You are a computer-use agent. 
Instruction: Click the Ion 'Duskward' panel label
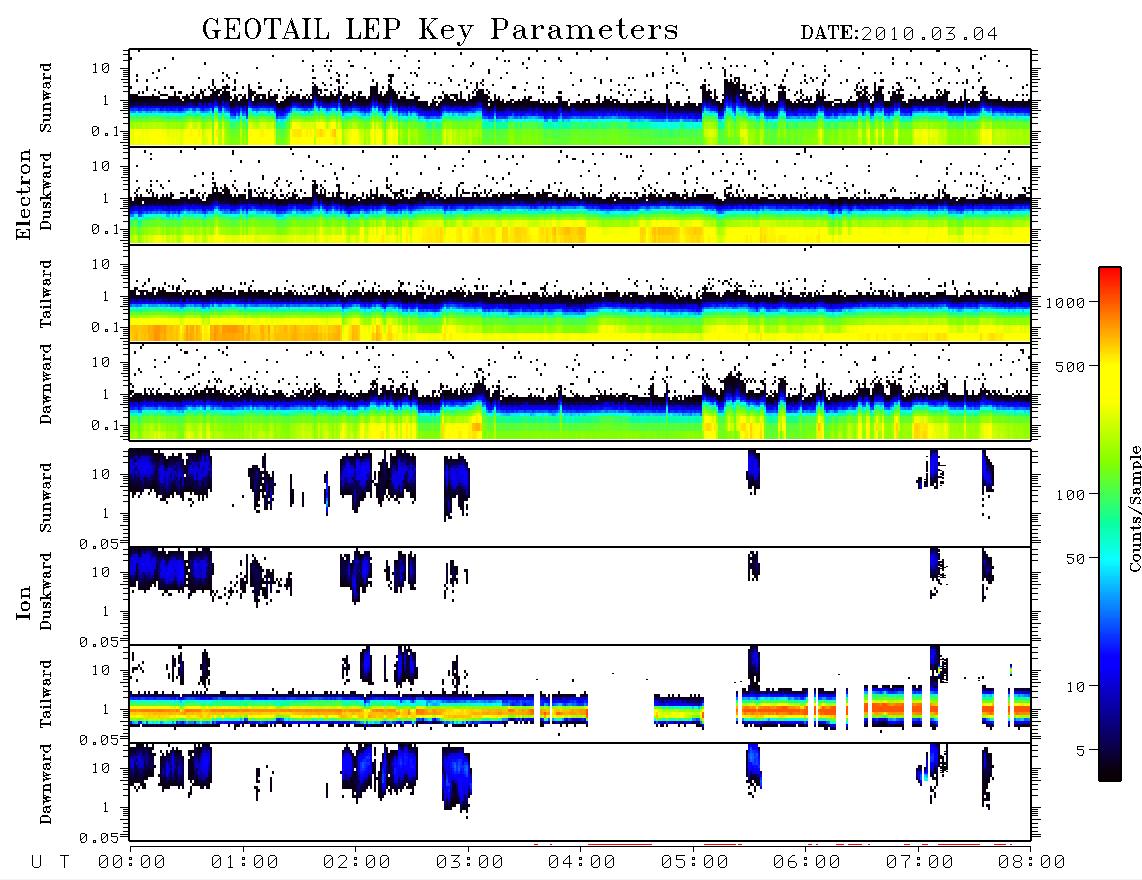point(46,591)
